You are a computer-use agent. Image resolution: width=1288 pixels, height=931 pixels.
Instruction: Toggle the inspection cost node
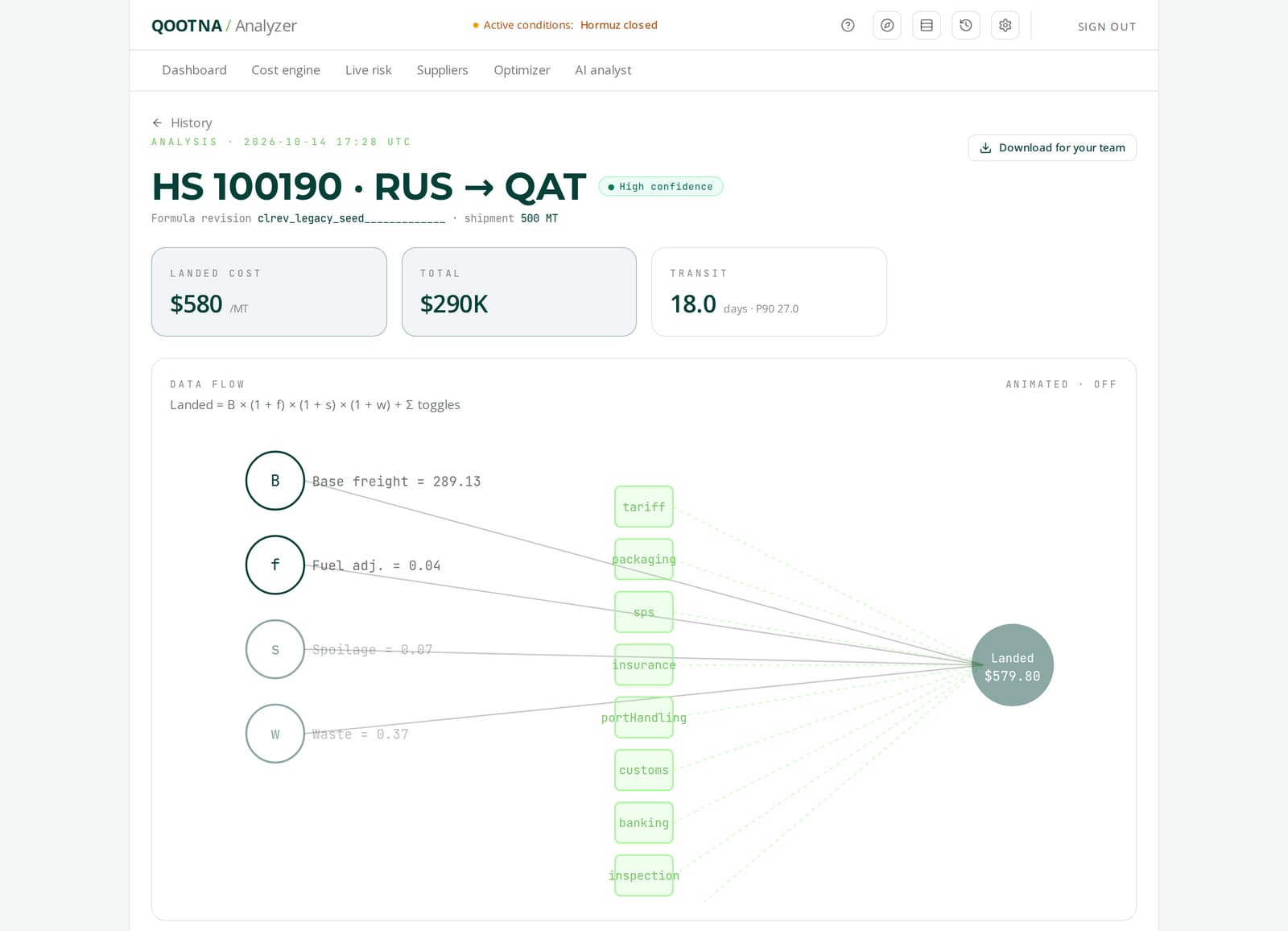pos(644,875)
